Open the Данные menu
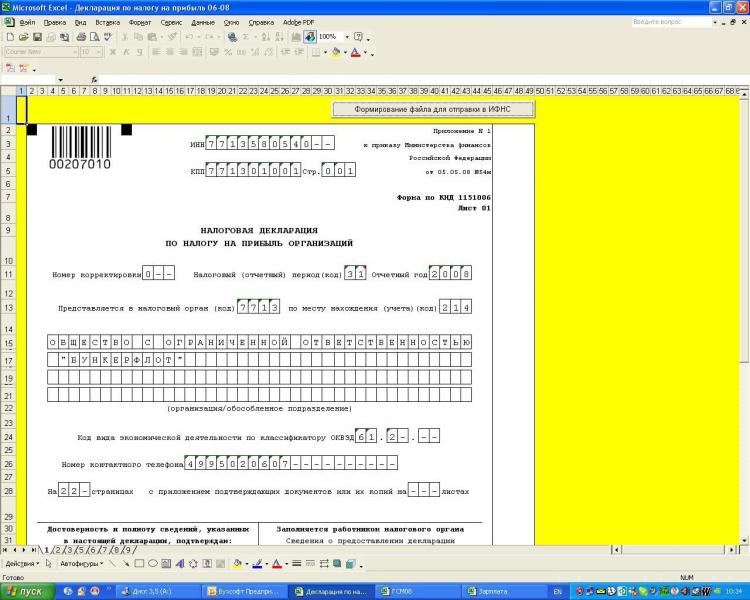 202,21
